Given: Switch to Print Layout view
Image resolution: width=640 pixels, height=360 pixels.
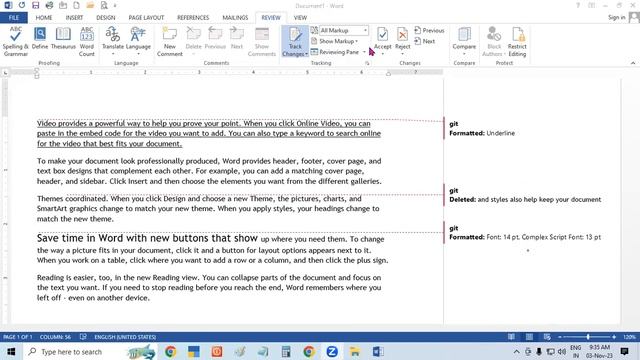Looking at the screenshot, I should coord(529,337).
